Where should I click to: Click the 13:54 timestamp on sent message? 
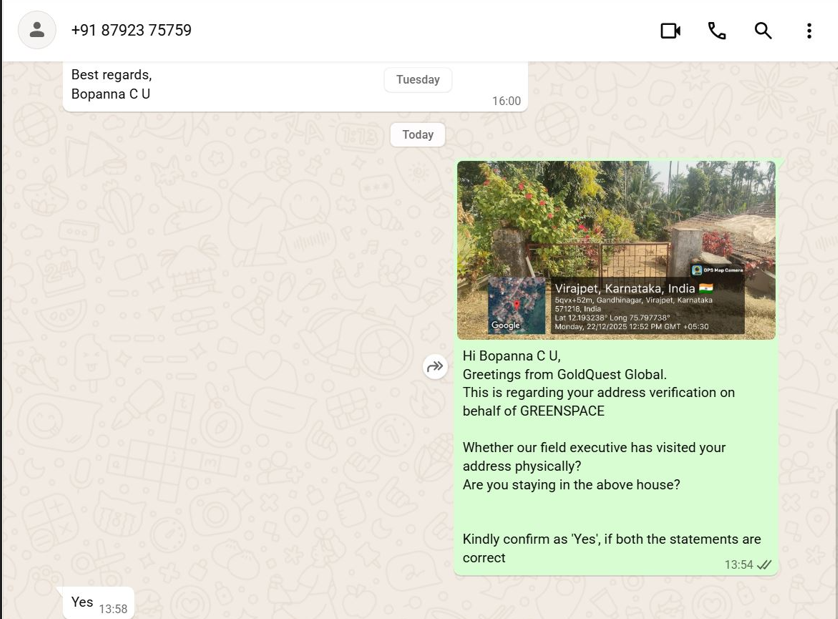(738, 565)
